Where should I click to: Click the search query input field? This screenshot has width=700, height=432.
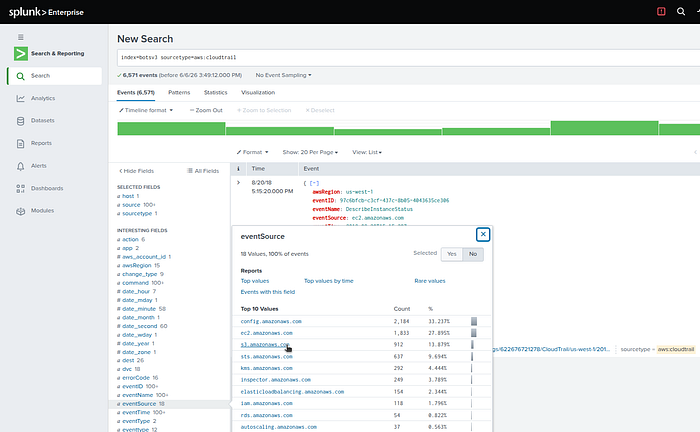[408, 58]
